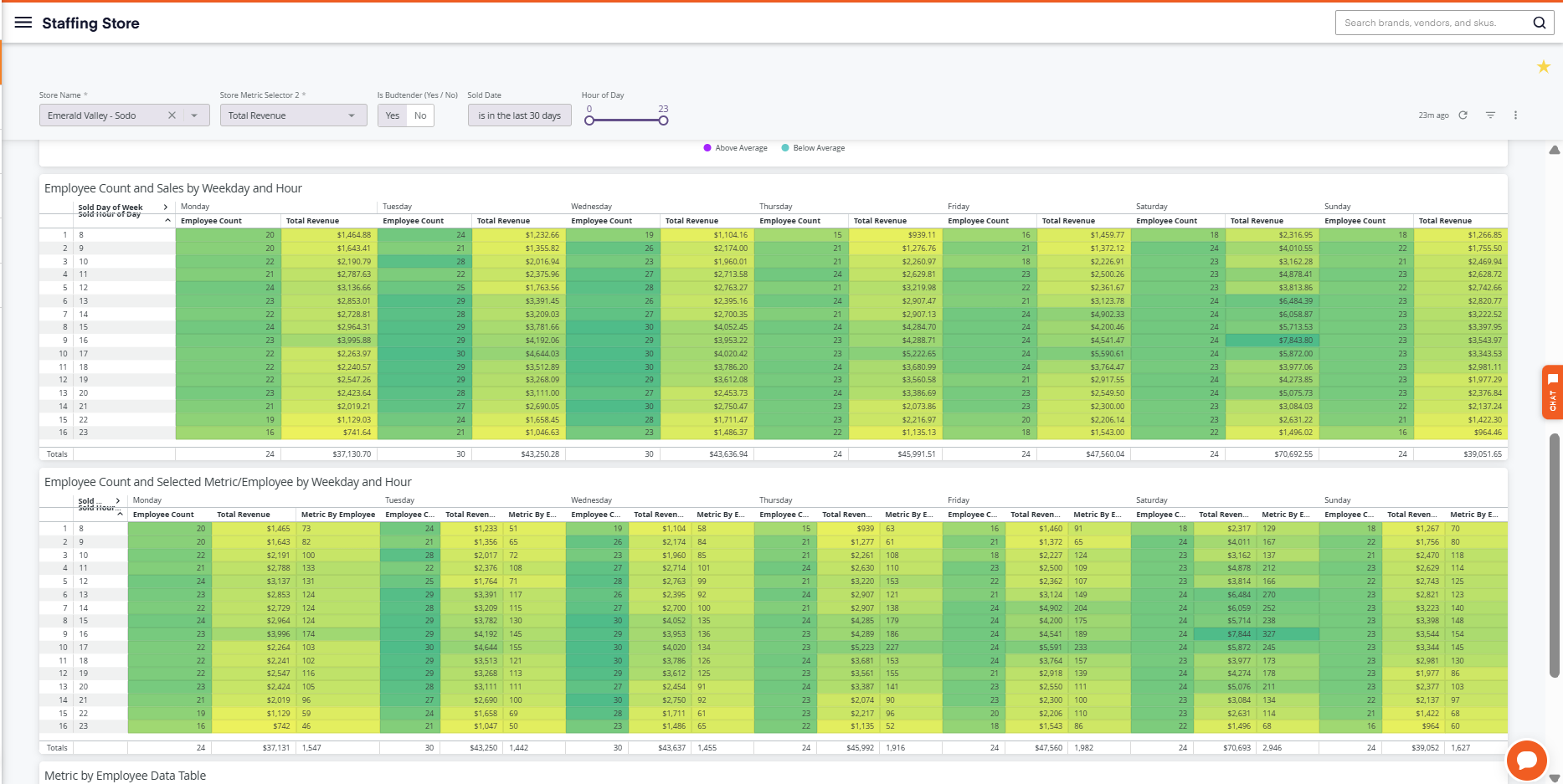The width and height of the screenshot is (1563, 784).
Task: Sort by Saturday Total Revenue header
Action: tap(1257, 221)
